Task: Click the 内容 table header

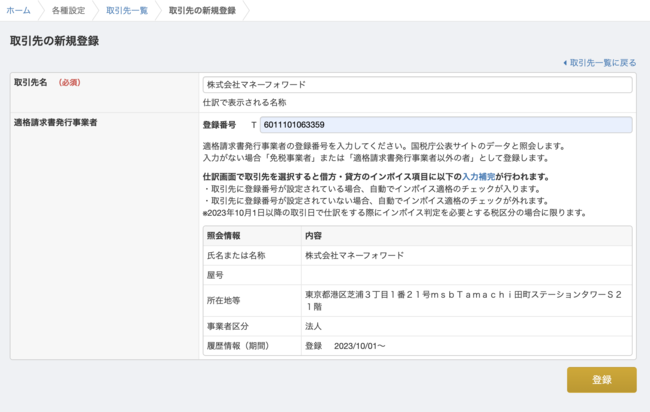Action: [x=313, y=235]
